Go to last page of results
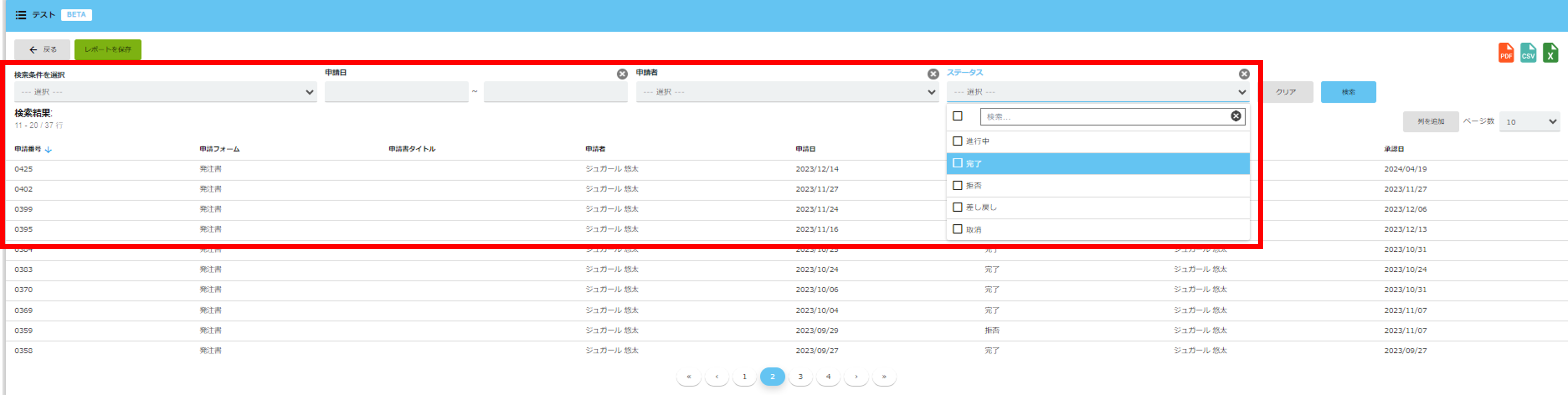The image size is (1568, 395). 885,377
